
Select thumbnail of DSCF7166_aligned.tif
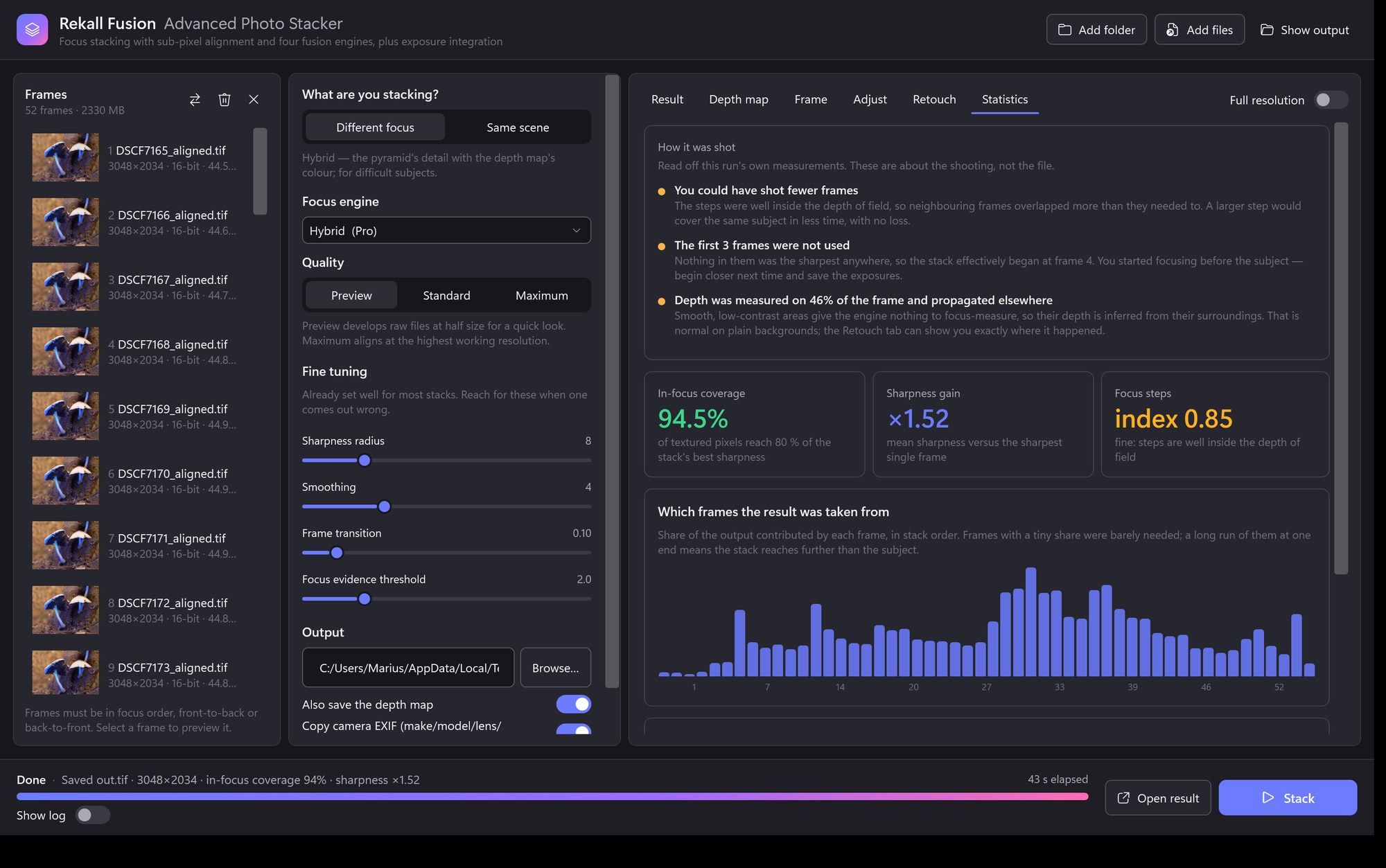click(65, 222)
